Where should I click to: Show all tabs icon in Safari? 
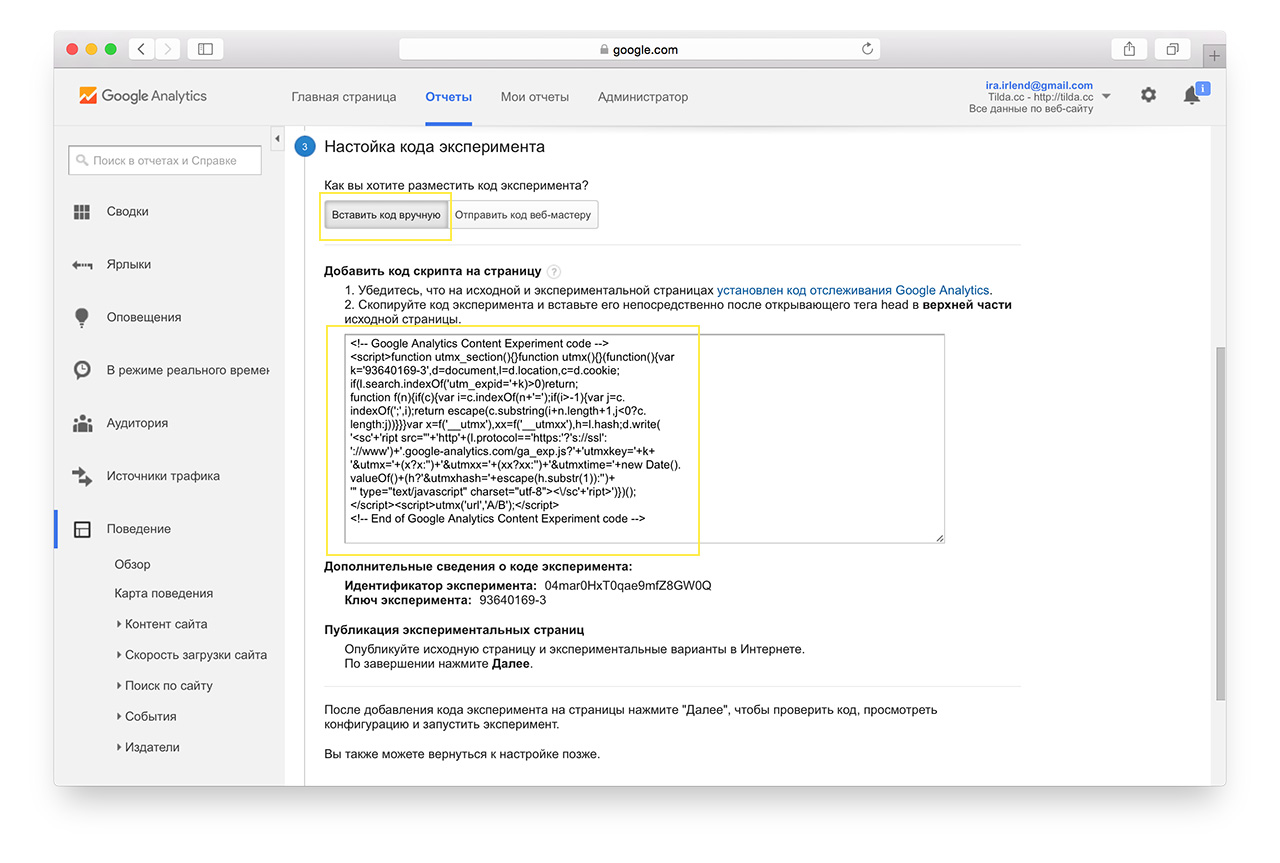(x=1172, y=48)
